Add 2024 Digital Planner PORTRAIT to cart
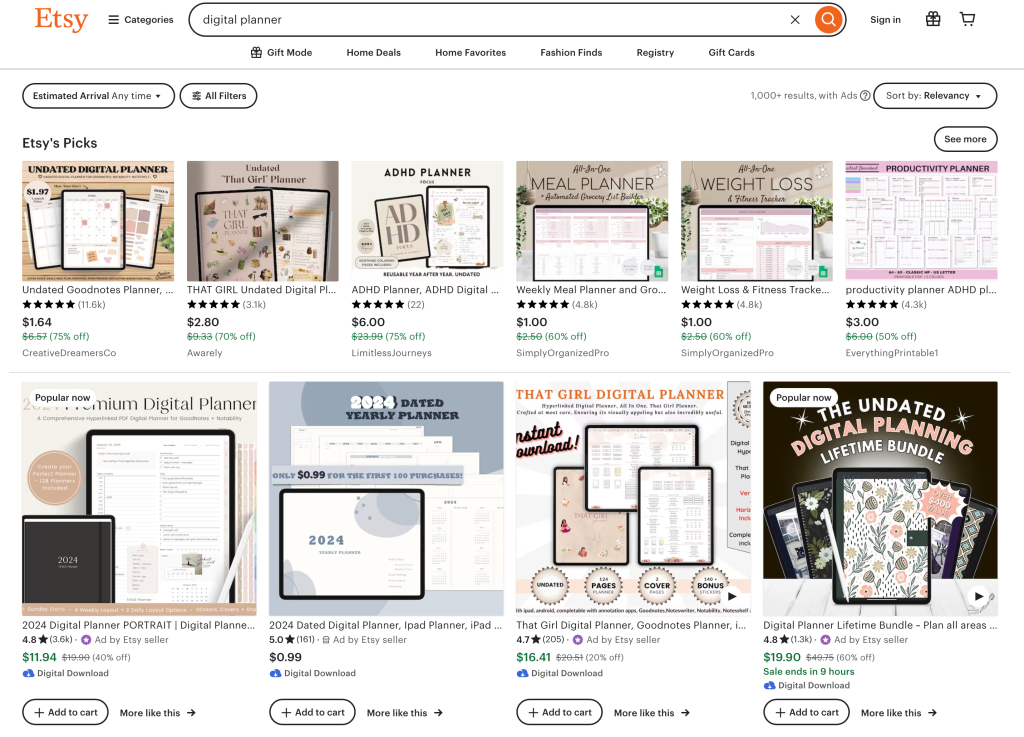The image size is (1024, 737). click(66, 712)
